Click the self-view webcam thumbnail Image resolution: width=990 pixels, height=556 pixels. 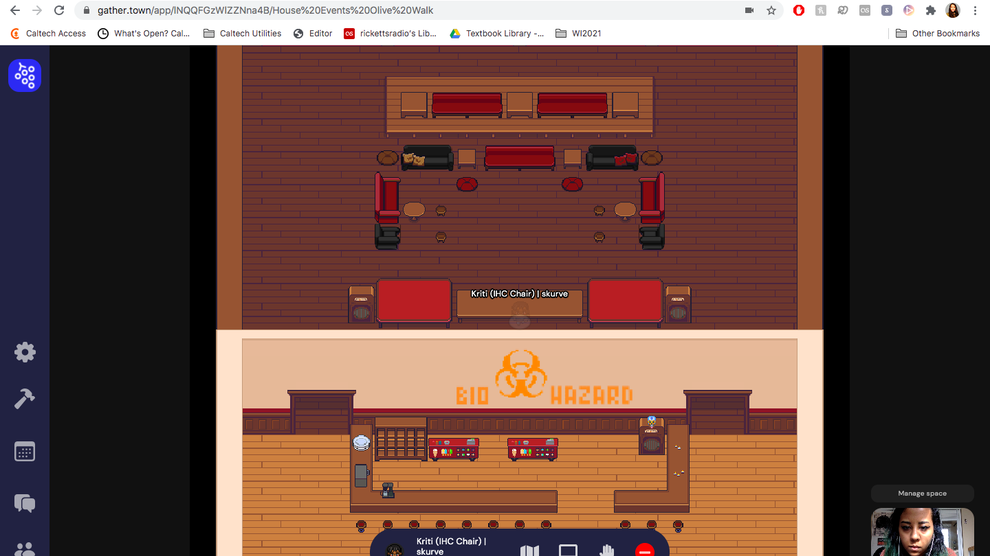coord(921,532)
